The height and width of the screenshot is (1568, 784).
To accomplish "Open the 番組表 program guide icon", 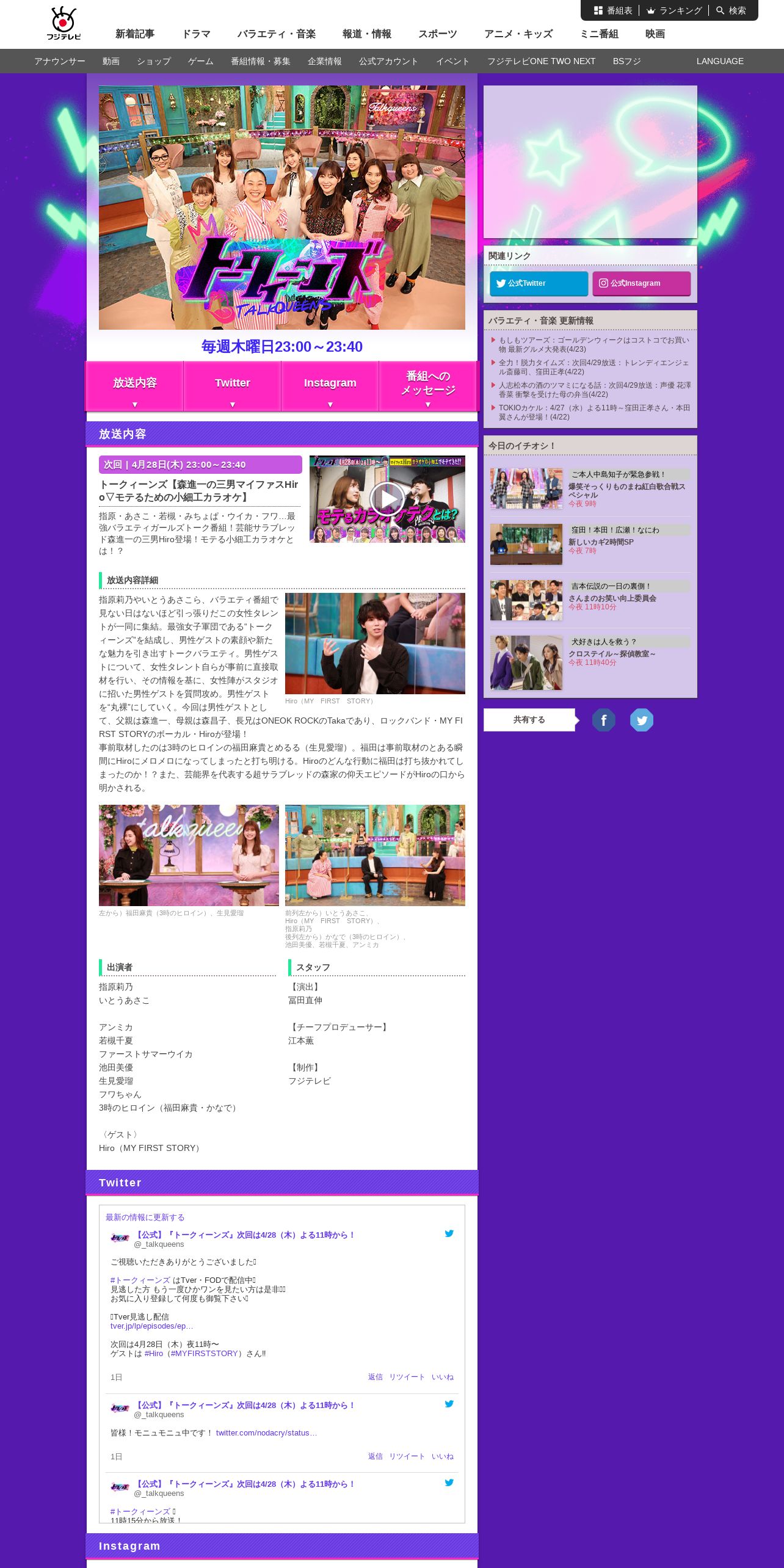I will click(598, 10).
